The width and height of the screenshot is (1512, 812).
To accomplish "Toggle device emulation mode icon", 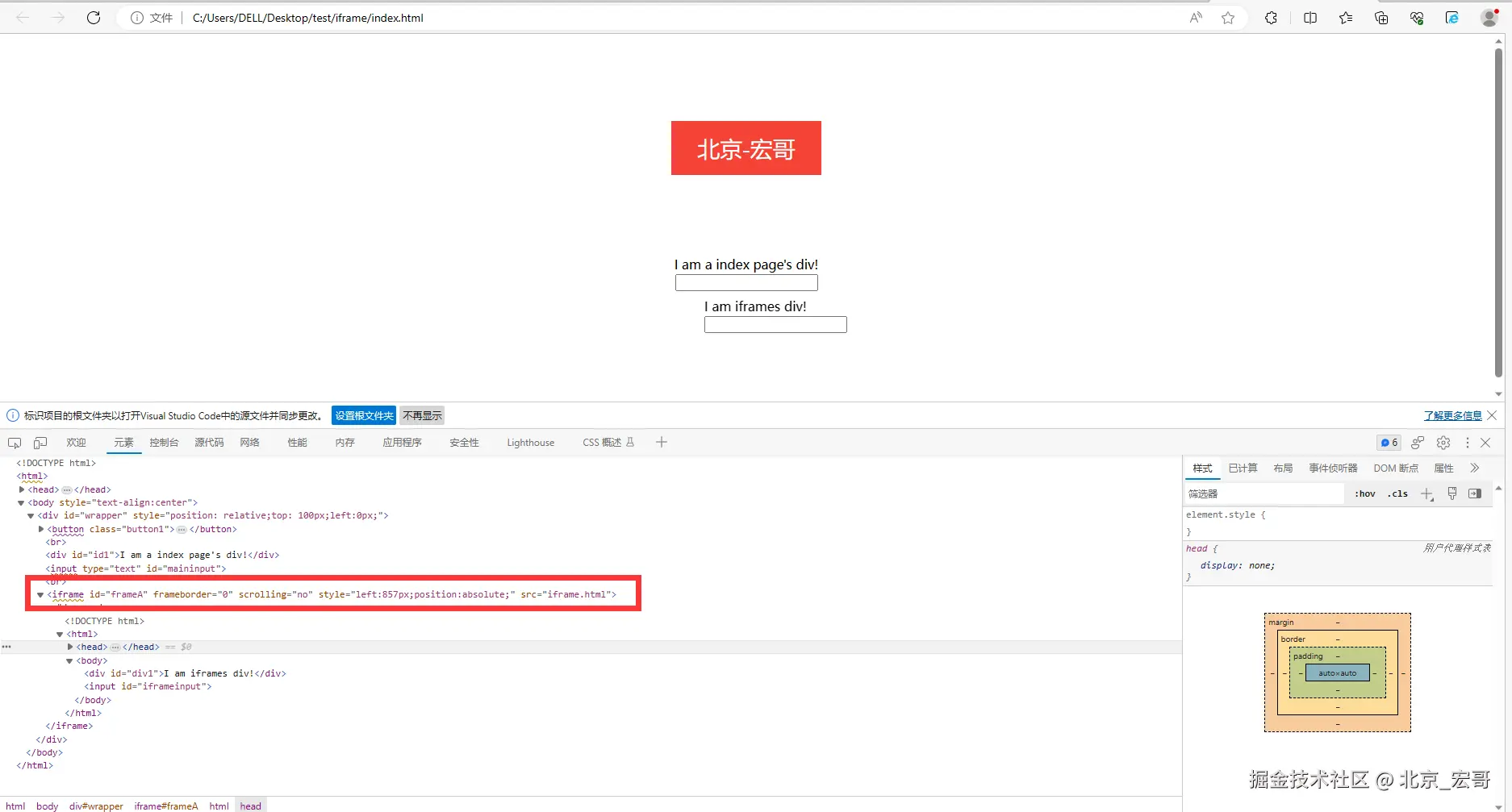I will click(40, 443).
